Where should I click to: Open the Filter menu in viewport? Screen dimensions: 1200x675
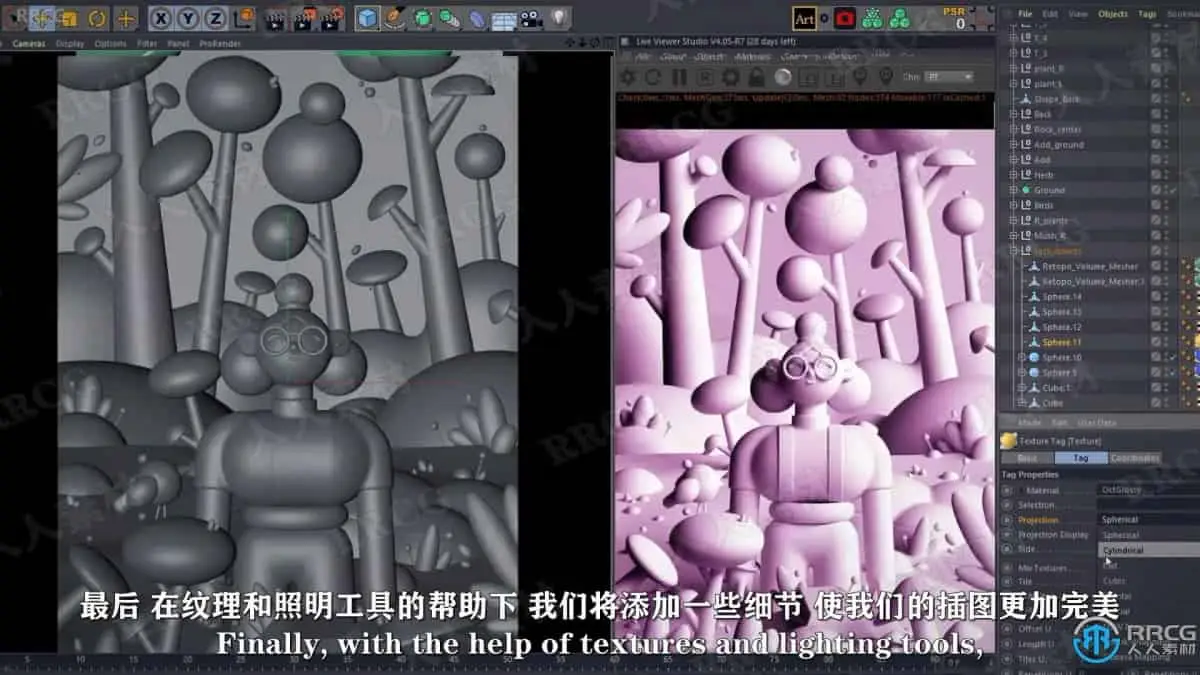pos(147,44)
